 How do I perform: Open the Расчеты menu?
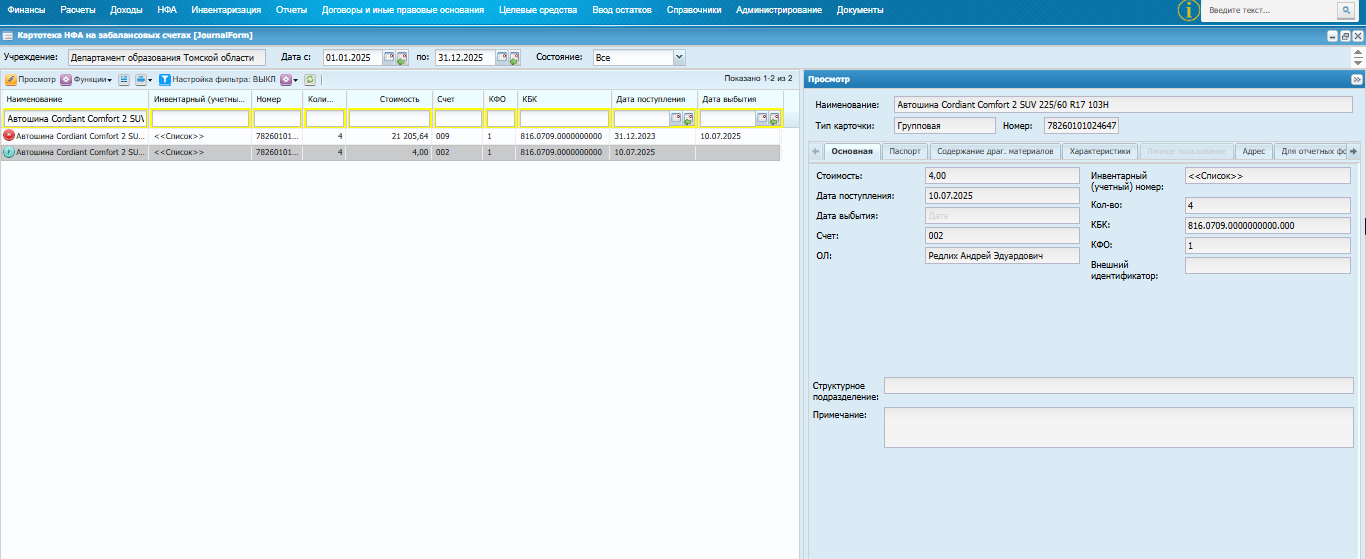(x=77, y=10)
